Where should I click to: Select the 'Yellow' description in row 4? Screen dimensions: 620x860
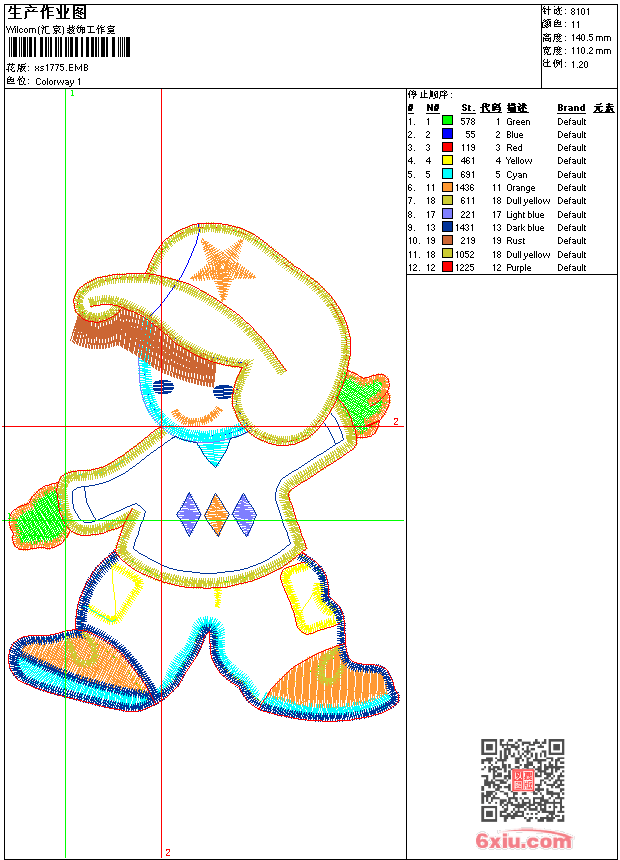(519, 161)
